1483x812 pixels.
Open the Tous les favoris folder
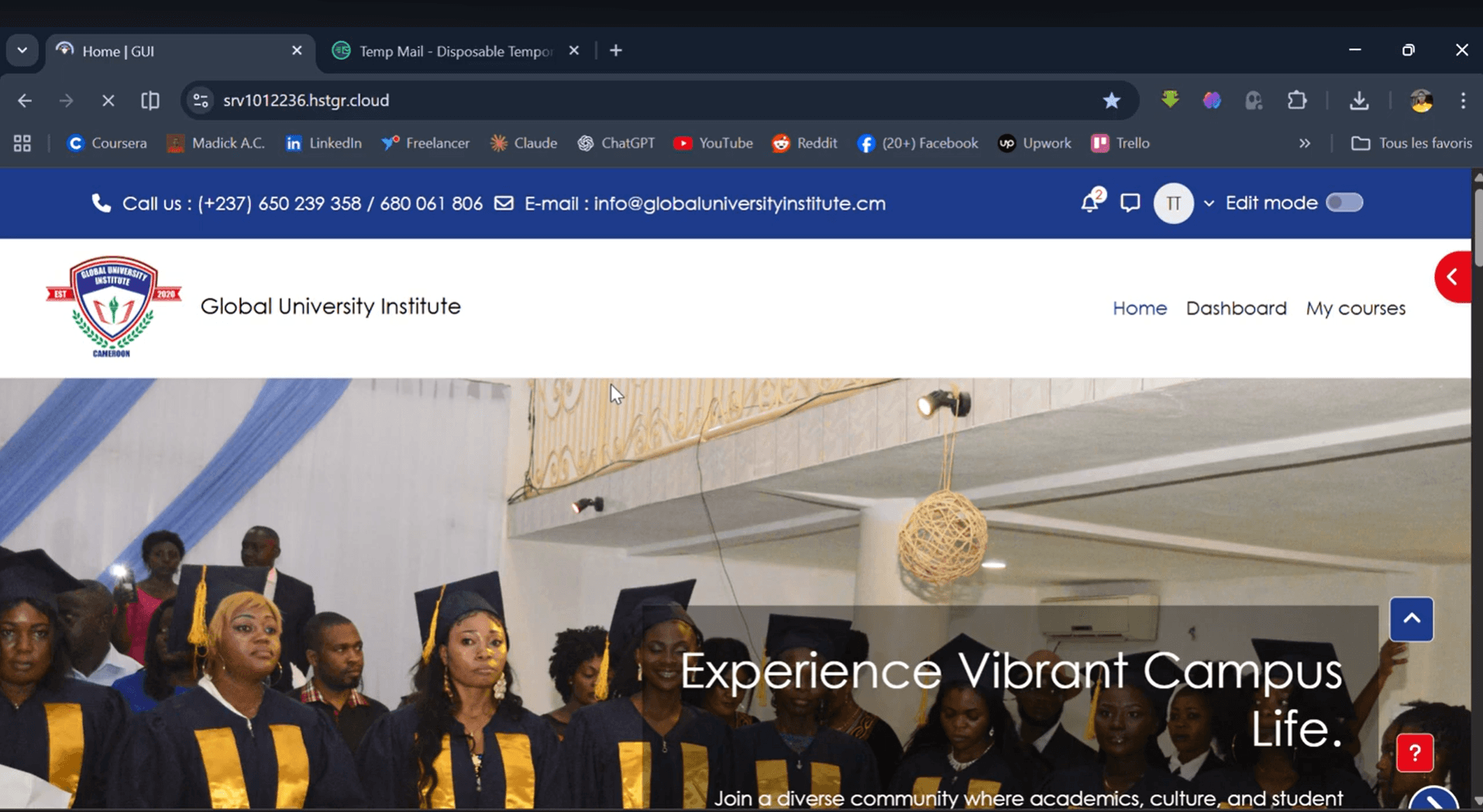(x=1411, y=143)
